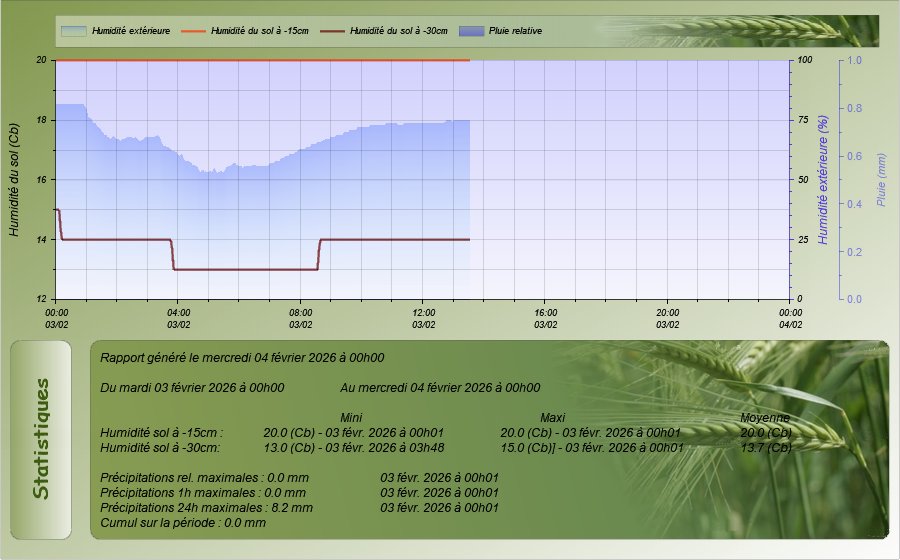Screen dimensions: 900x560
Task: Click the 12:00 03/02 time axis tick
Action: [423, 318]
